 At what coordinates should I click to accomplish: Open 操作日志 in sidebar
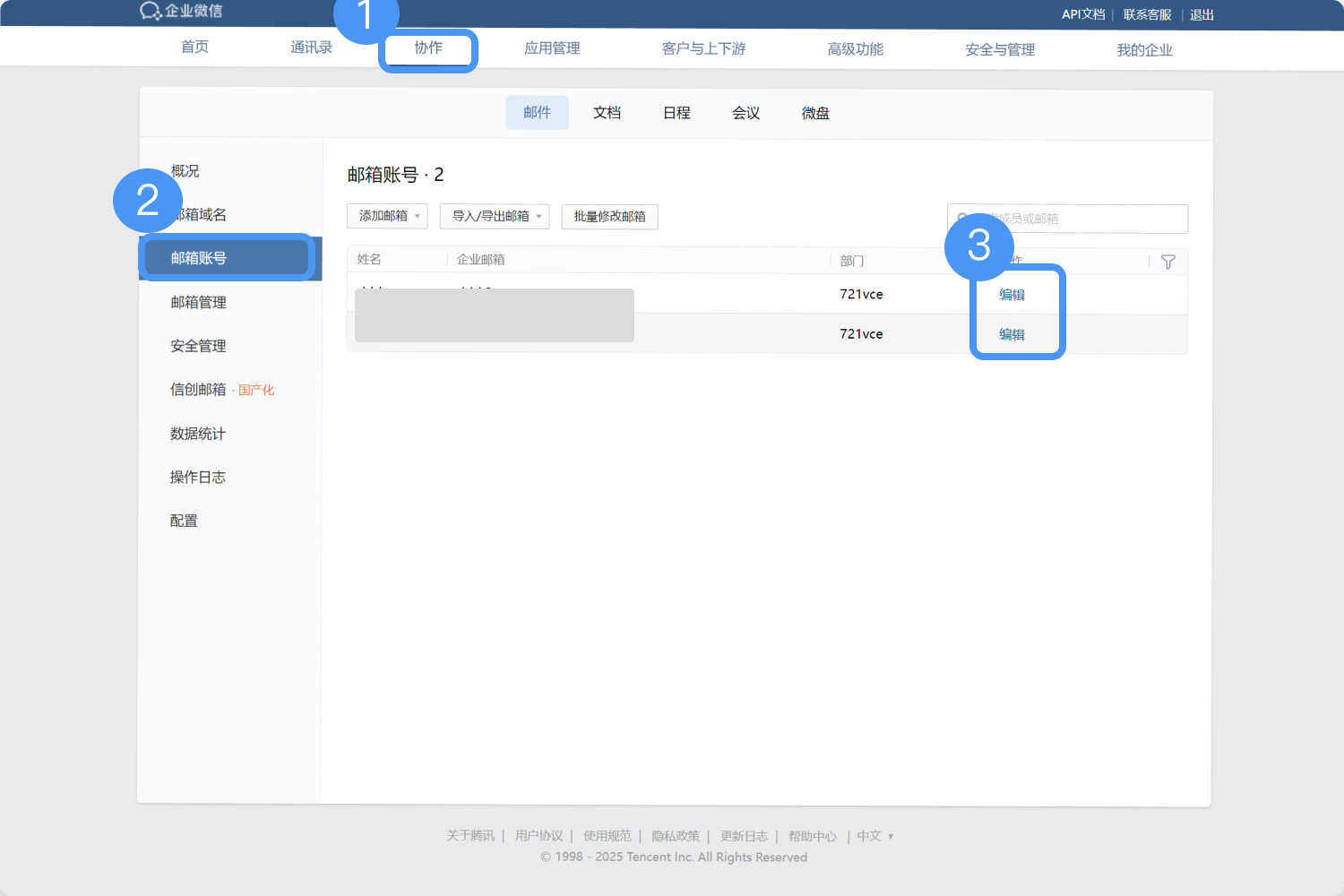198,477
